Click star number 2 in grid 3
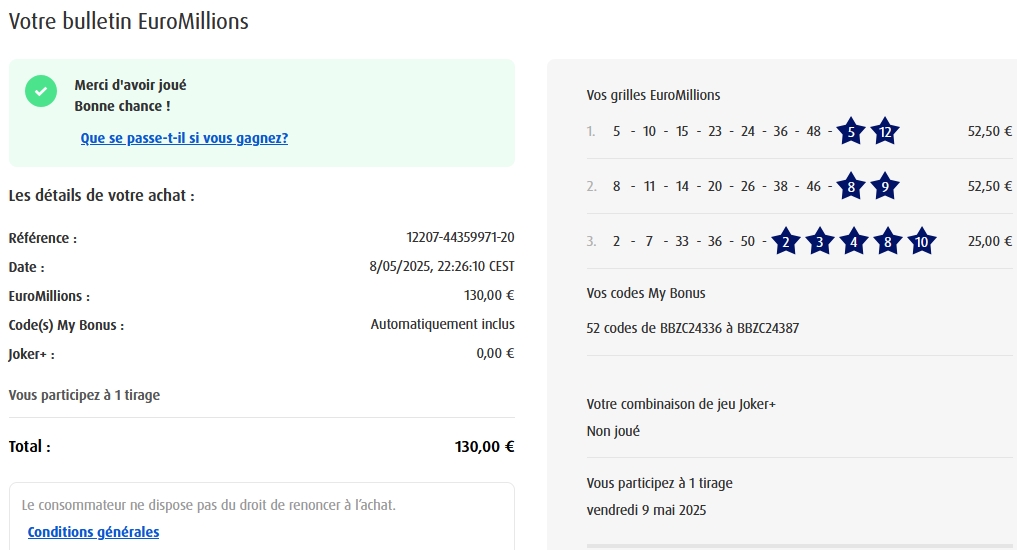Viewport: 1017px width, 550px height. click(x=786, y=241)
